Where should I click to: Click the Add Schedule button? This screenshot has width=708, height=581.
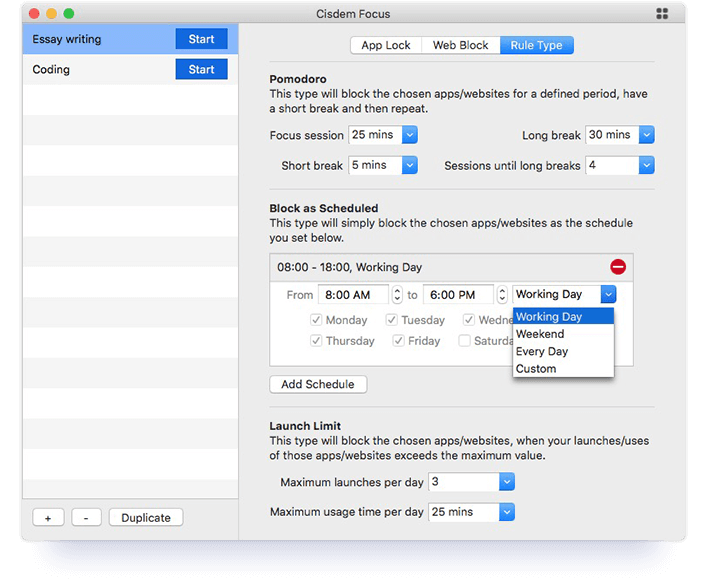318,384
